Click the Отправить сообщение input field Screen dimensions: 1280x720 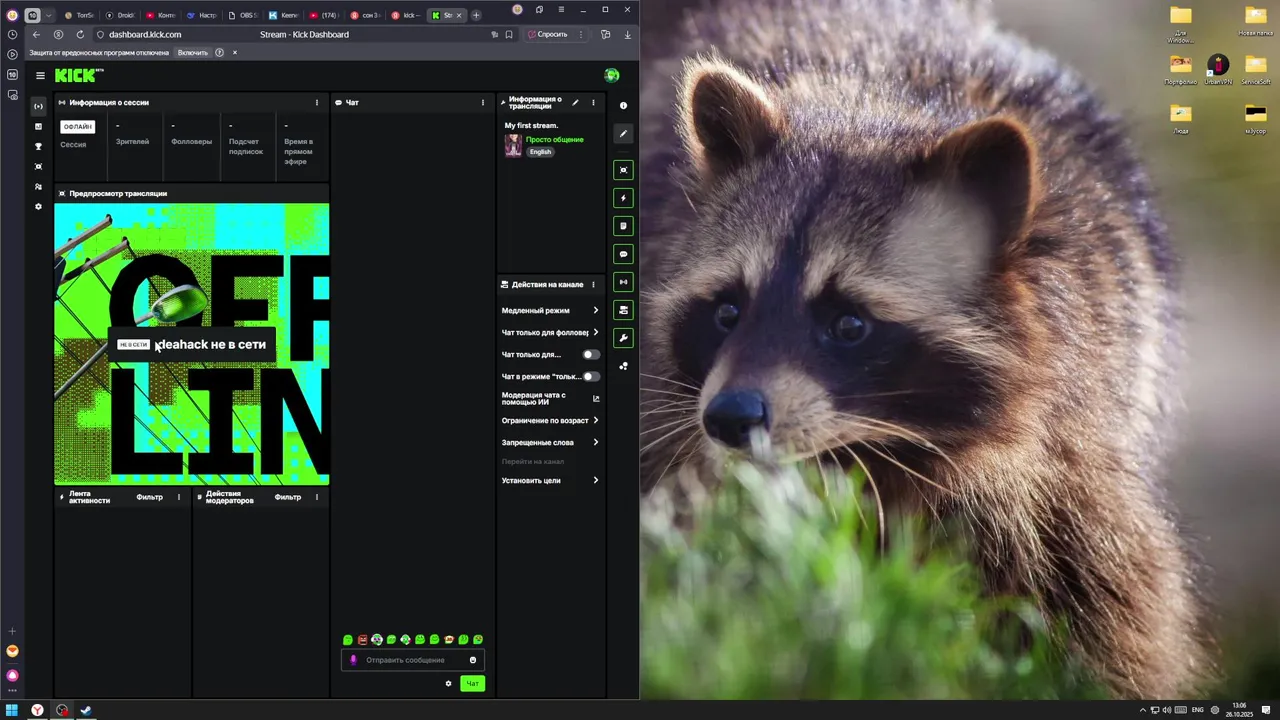(413, 660)
